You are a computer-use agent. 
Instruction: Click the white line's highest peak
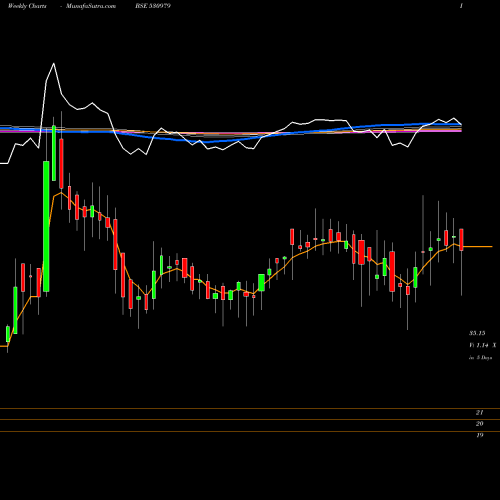[x=54, y=63]
